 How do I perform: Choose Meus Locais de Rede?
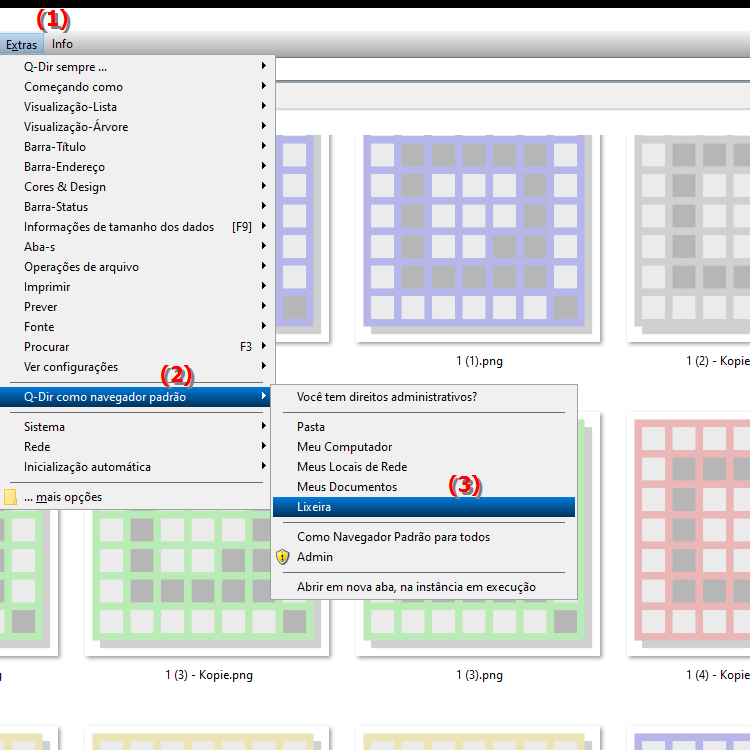click(x=424, y=467)
